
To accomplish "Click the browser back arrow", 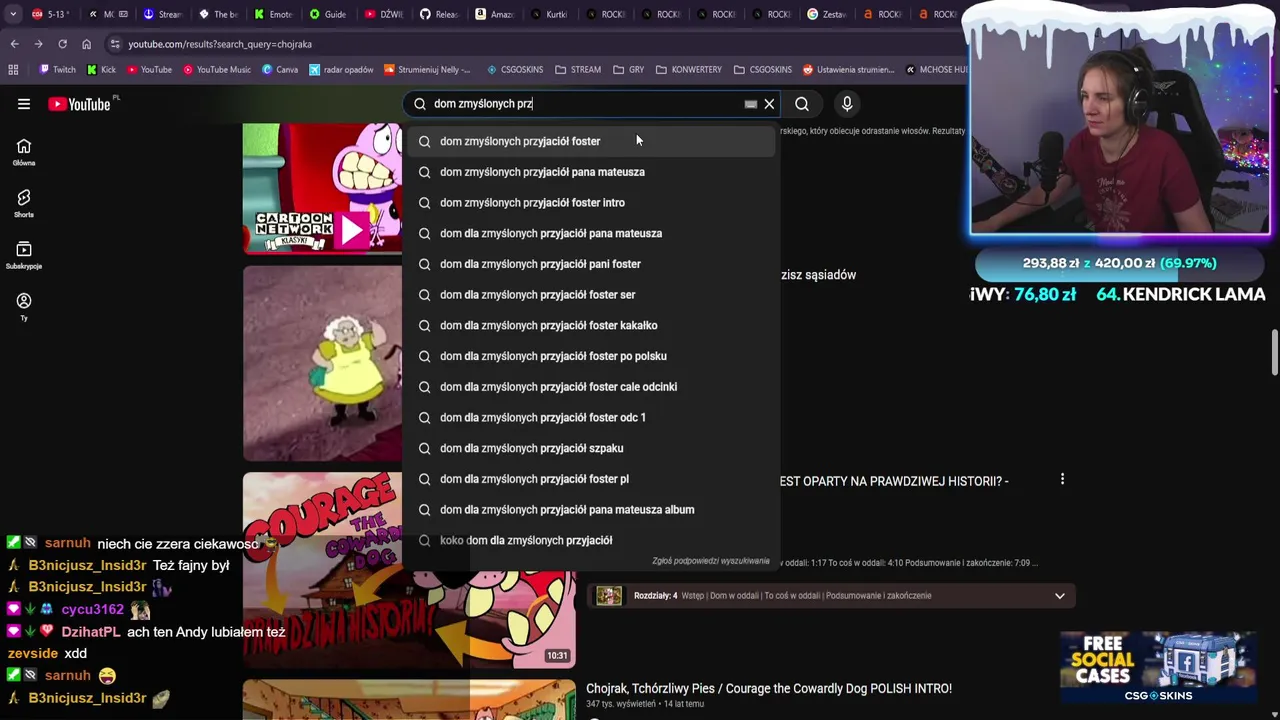I will 14,44.
